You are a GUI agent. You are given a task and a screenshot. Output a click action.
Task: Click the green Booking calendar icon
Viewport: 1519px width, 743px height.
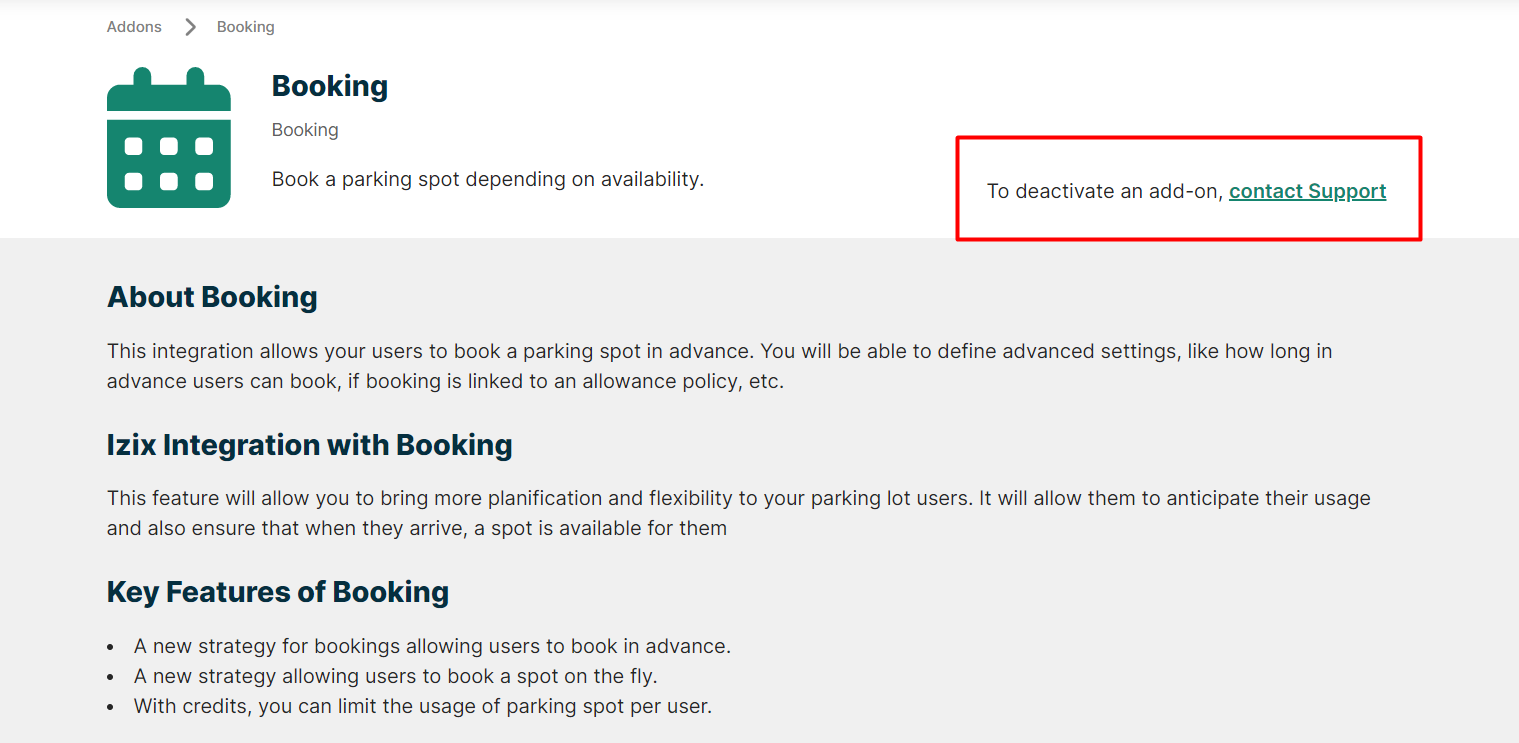coord(169,138)
